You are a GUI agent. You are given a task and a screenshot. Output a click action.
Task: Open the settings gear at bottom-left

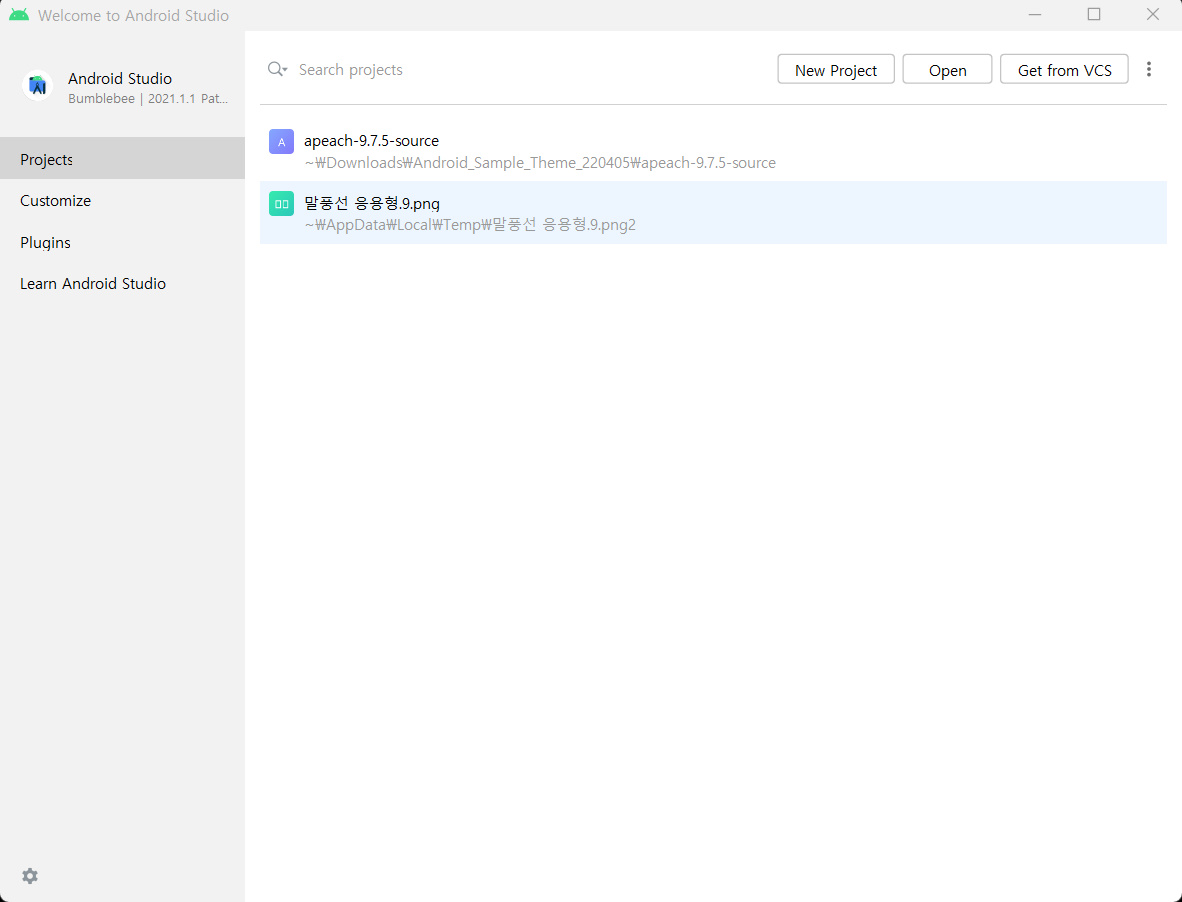[x=29, y=876]
